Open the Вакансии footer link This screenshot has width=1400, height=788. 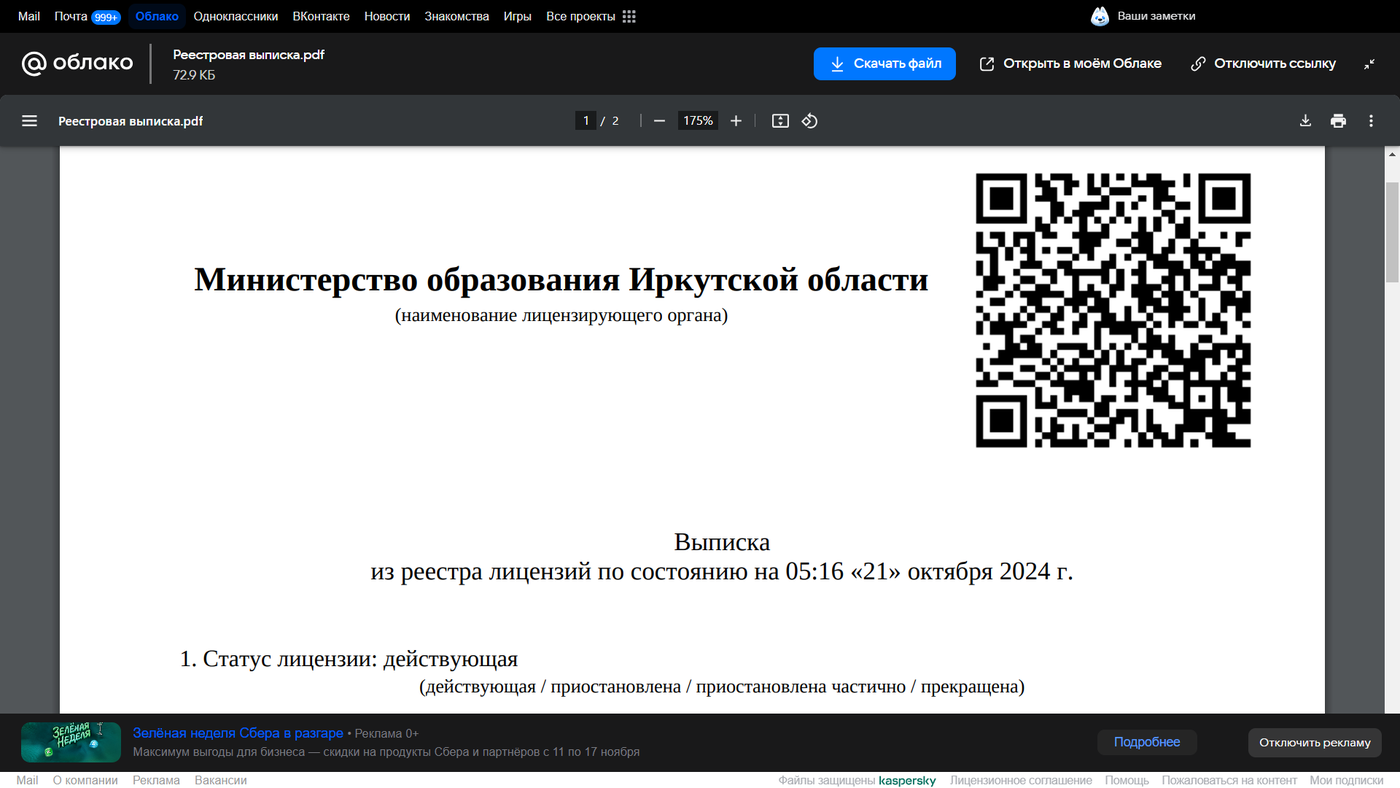click(x=221, y=780)
